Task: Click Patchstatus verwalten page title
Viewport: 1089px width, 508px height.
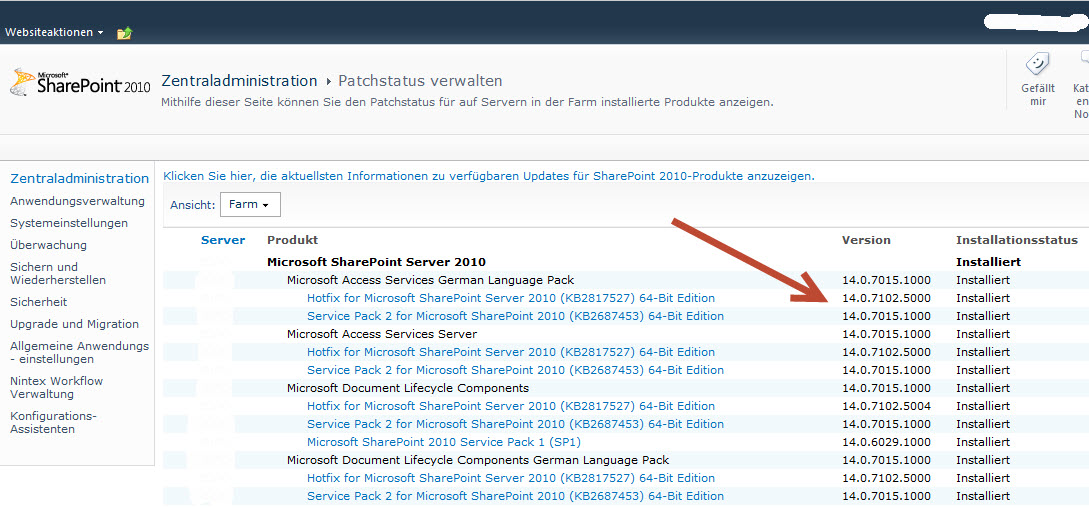Action: click(x=420, y=81)
